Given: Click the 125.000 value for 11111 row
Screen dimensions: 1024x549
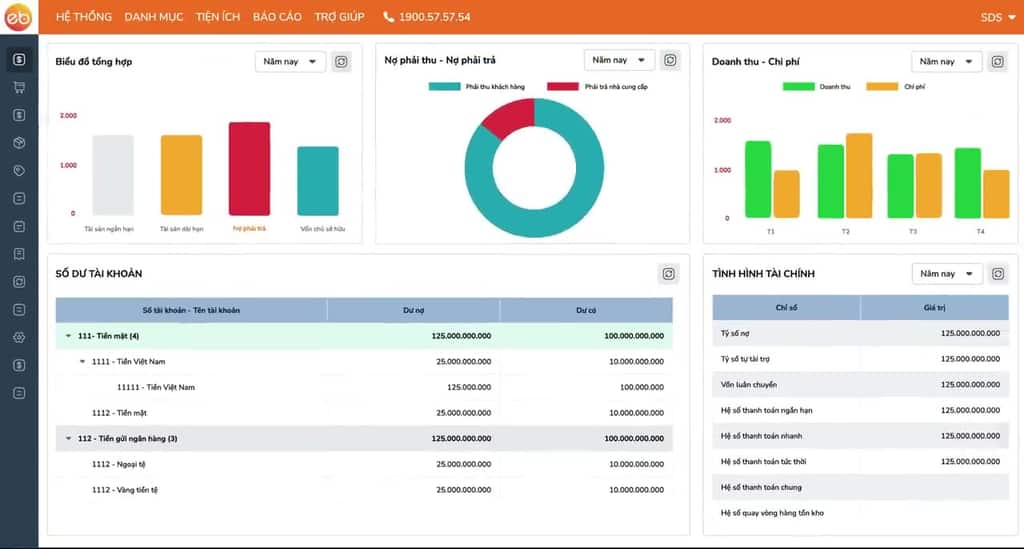Looking at the screenshot, I should (x=469, y=387).
